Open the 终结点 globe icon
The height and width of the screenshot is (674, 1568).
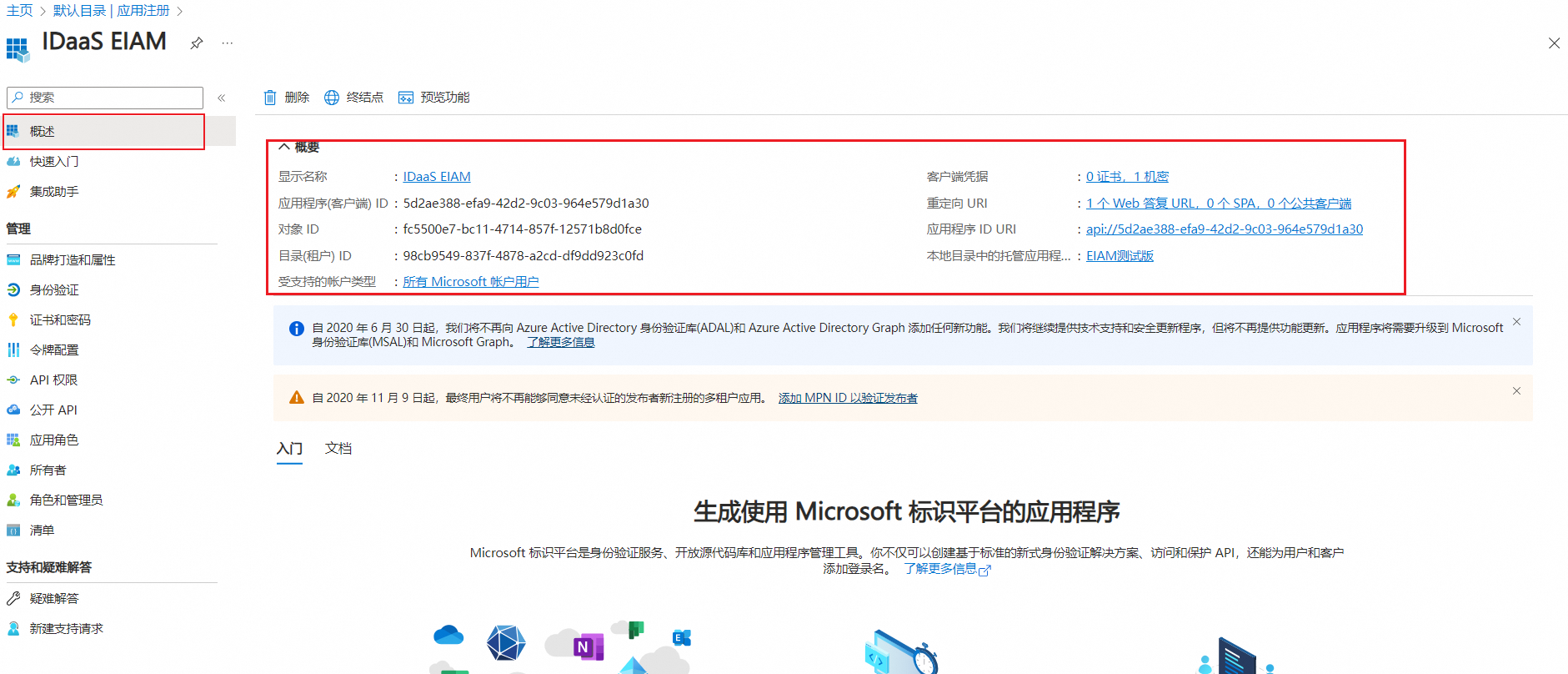(x=332, y=98)
